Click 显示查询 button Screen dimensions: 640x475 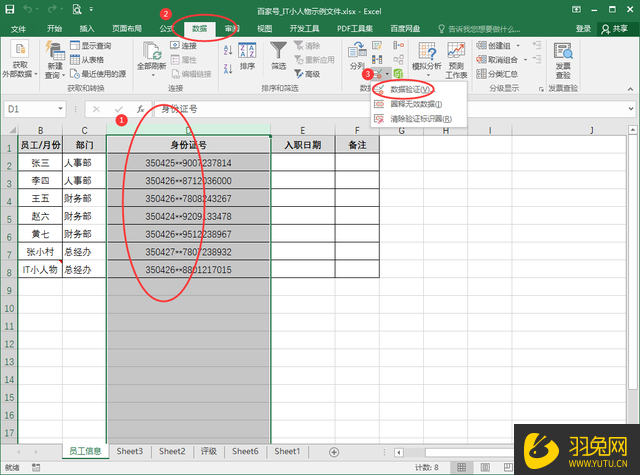tap(91, 45)
